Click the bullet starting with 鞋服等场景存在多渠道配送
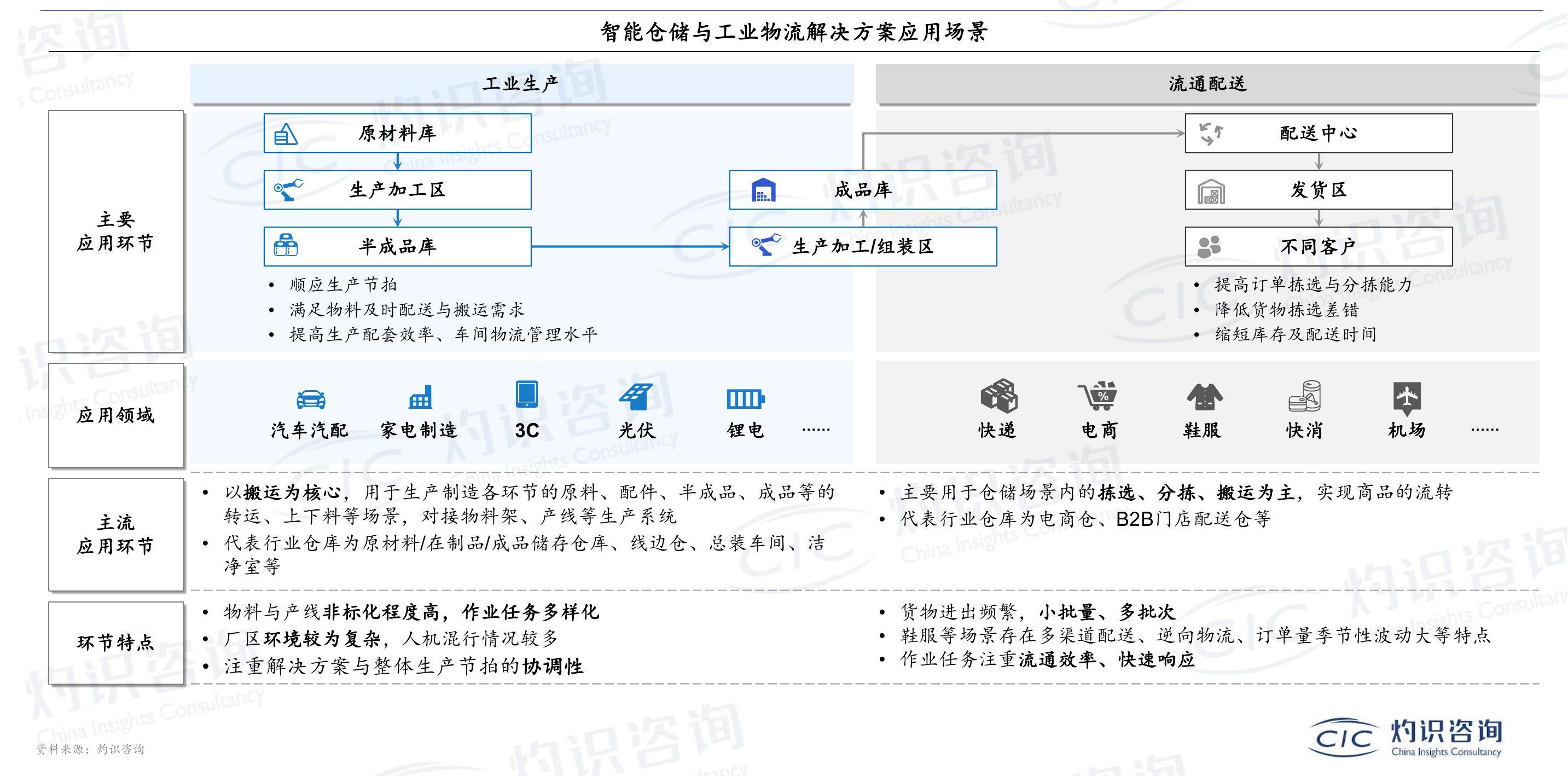Viewport: 1568px width, 776px height. (x=1195, y=635)
